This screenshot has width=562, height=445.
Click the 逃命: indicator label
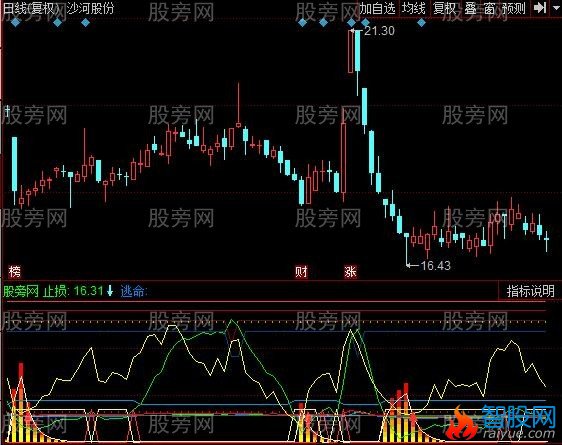point(134,291)
